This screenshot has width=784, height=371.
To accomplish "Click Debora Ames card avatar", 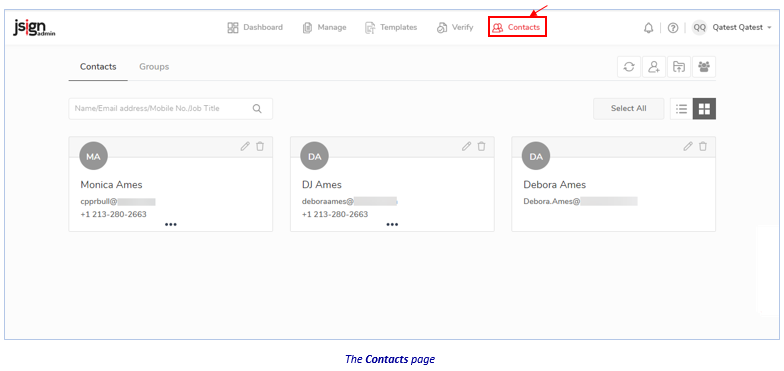I will (x=536, y=156).
